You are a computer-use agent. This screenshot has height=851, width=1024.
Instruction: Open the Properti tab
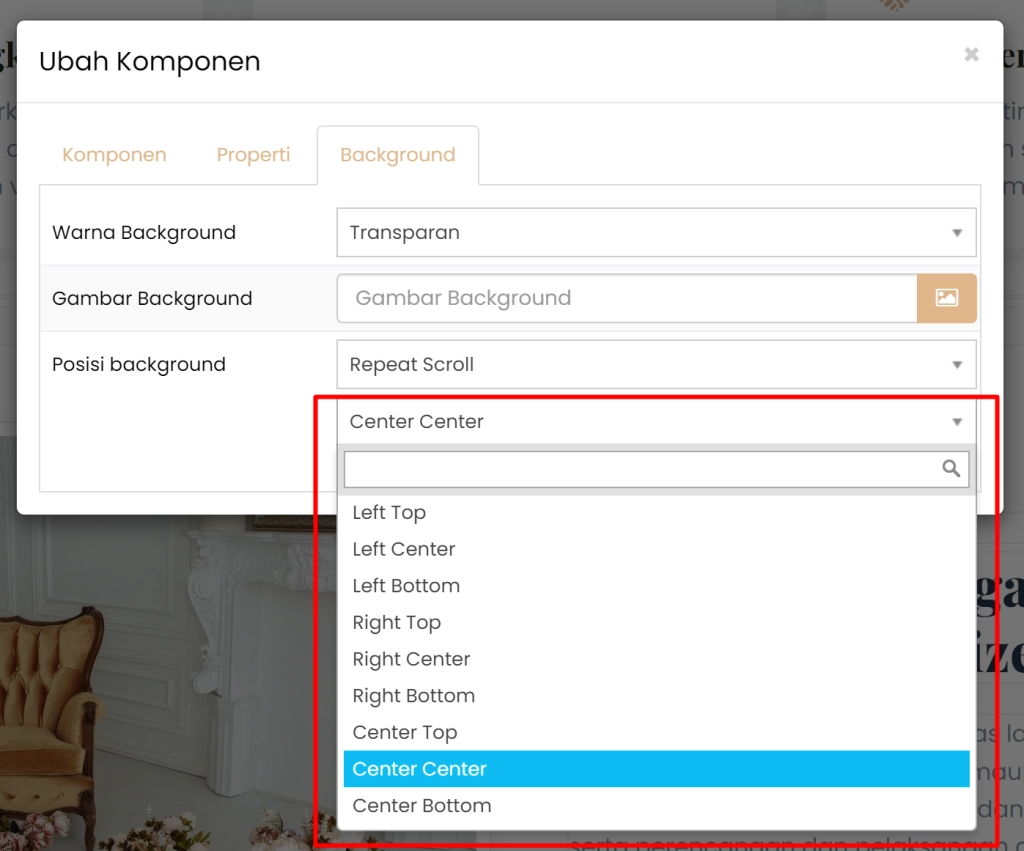point(253,155)
